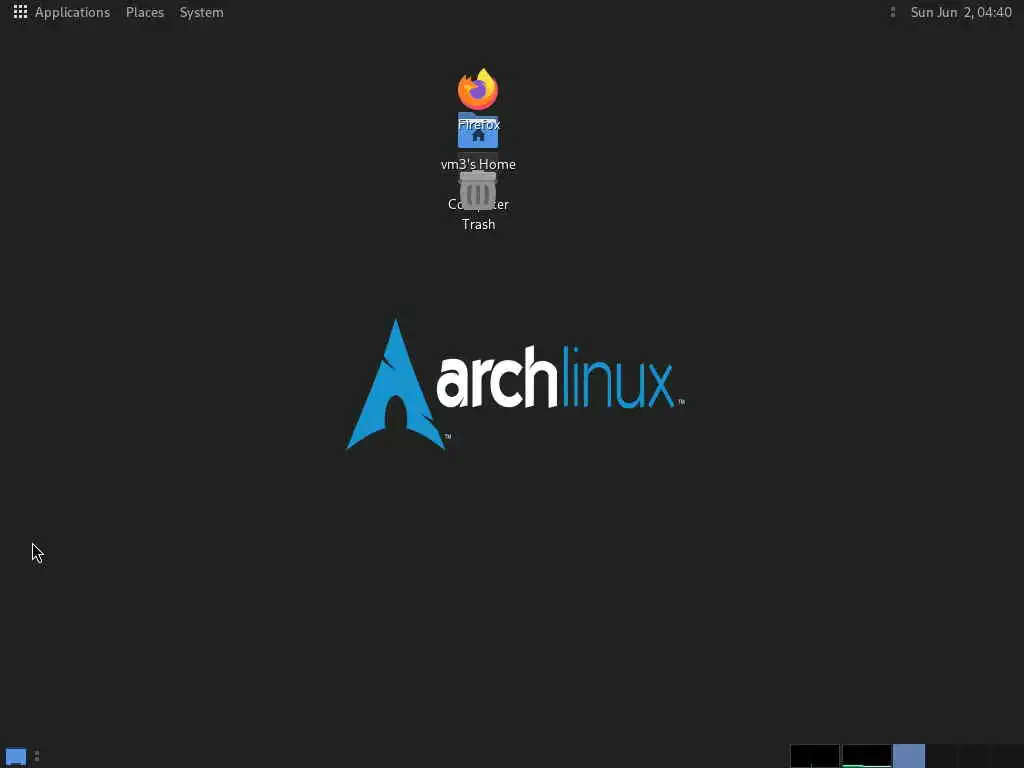The width and height of the screenshot is (1024, 768).
Task: Open the System menu
Action: click(201, 12)
